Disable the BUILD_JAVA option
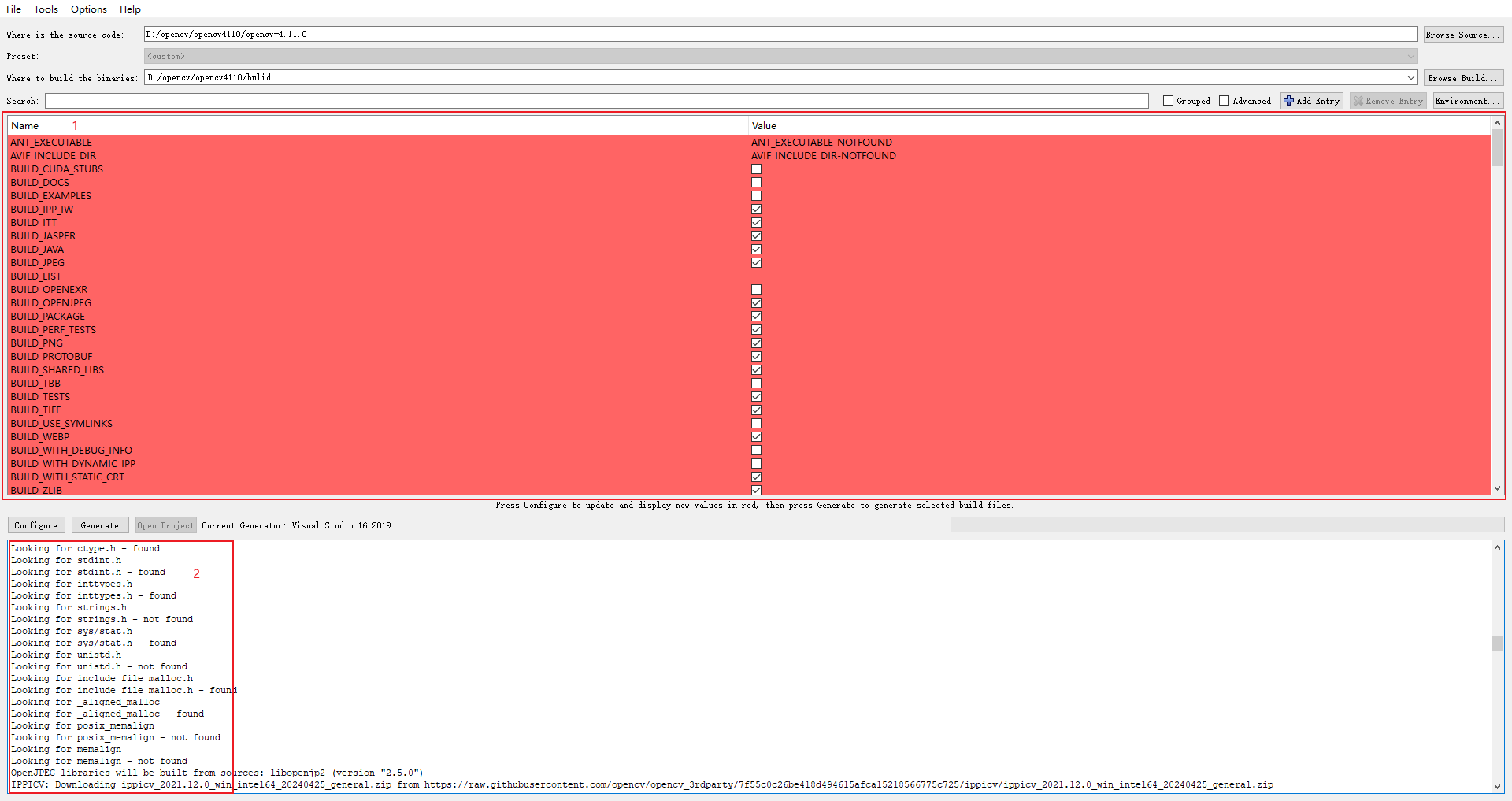 pyautogui.click(x=756, y=249)
